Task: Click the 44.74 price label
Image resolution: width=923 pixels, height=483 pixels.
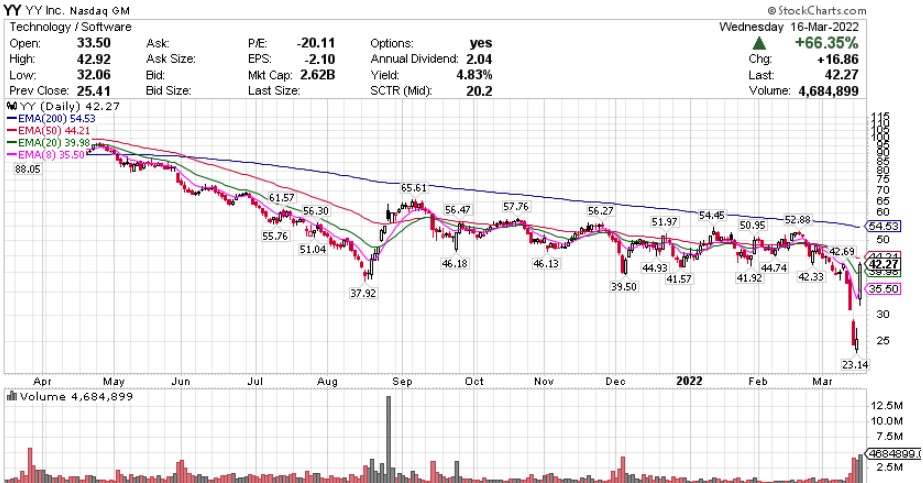Action: [x=774, y=268]
